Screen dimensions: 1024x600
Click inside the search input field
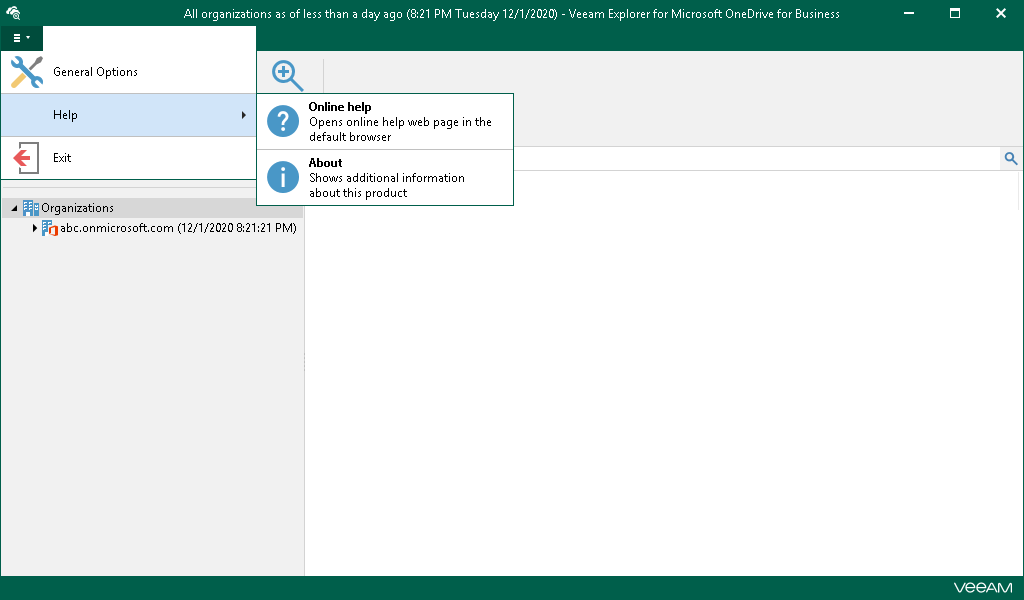pyautogui.click(x=756, y=159)
